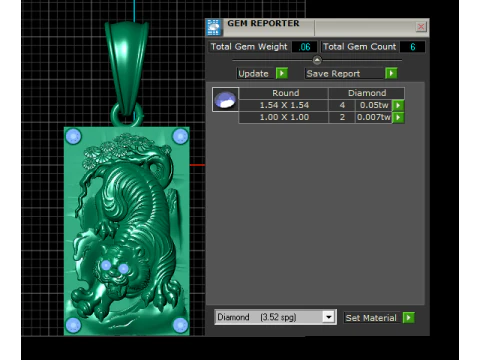
Task: Click the green arrow beside Set Material
Action: pos(409,318)
